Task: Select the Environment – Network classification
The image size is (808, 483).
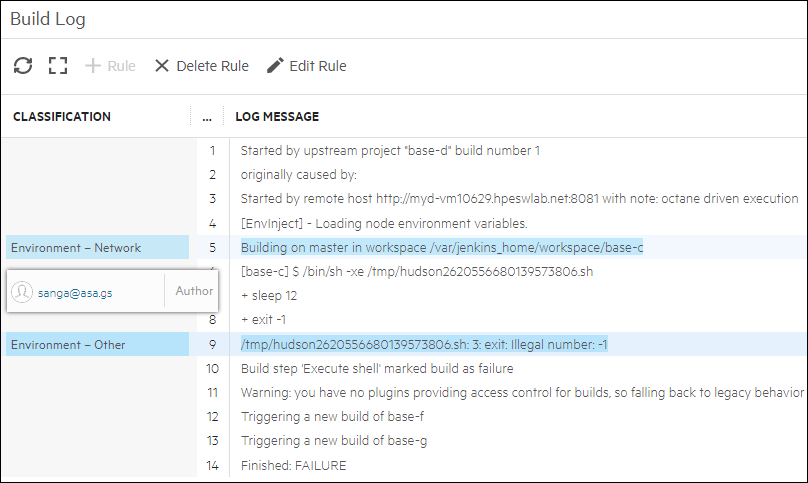Action: tap(76, 247)
